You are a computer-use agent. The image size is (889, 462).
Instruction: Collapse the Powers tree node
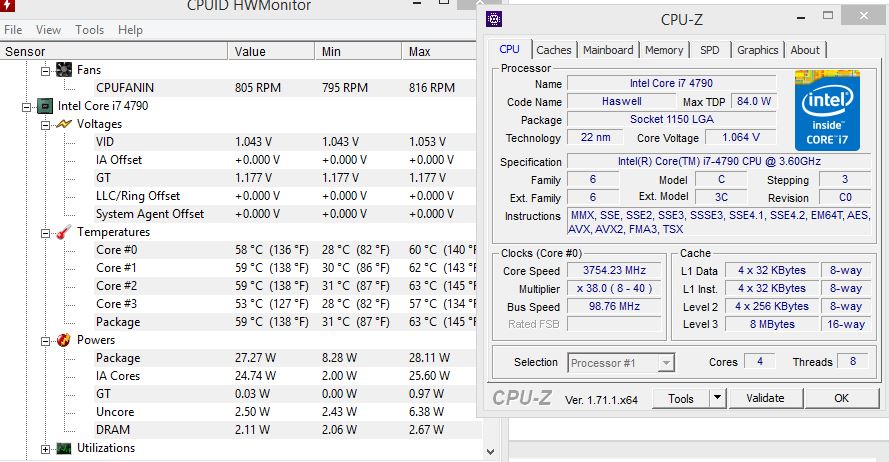coord(45,341)
